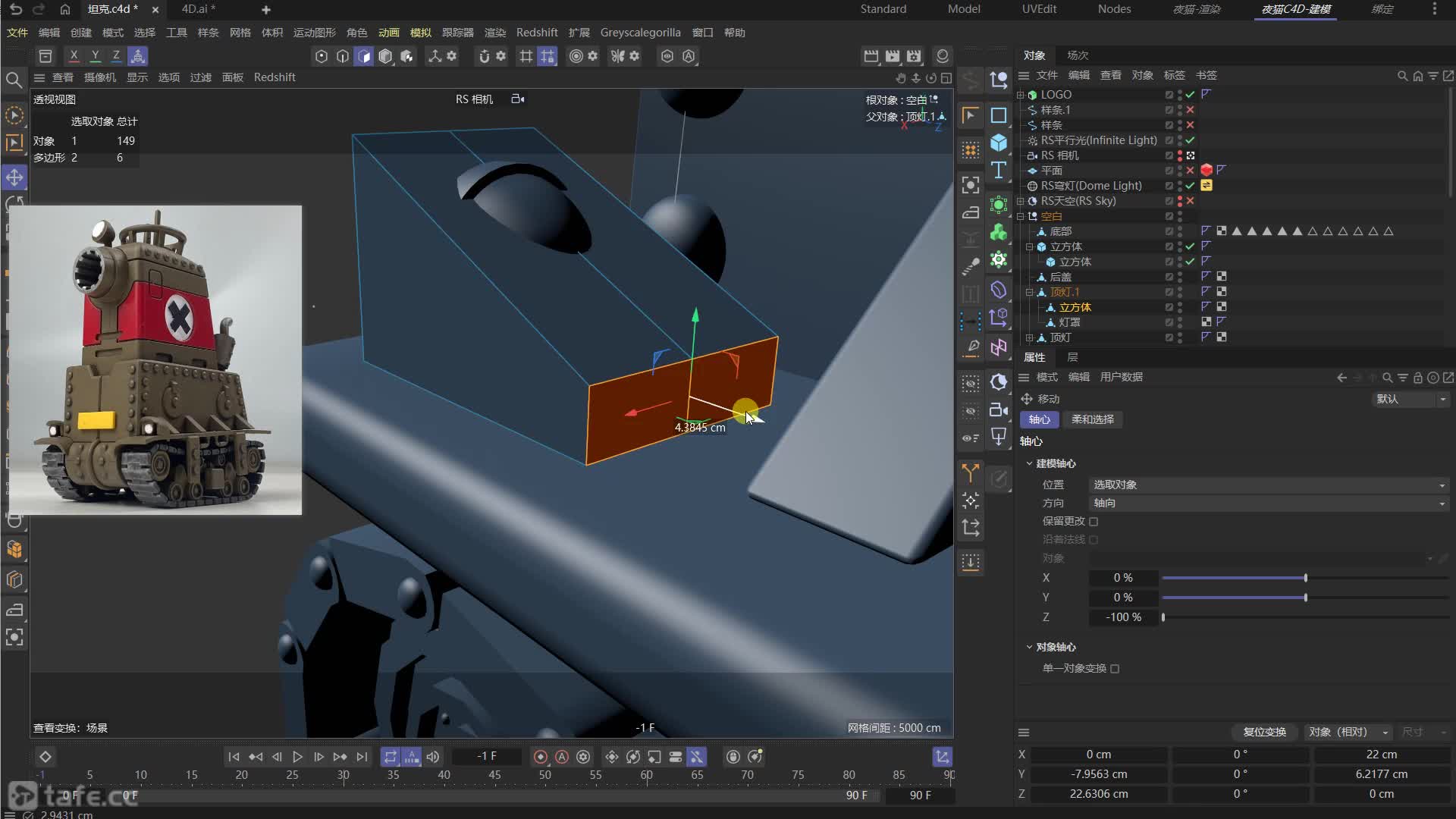Toggle autokeying A icon
1456x819 pixels.
(x=562, y=757)
